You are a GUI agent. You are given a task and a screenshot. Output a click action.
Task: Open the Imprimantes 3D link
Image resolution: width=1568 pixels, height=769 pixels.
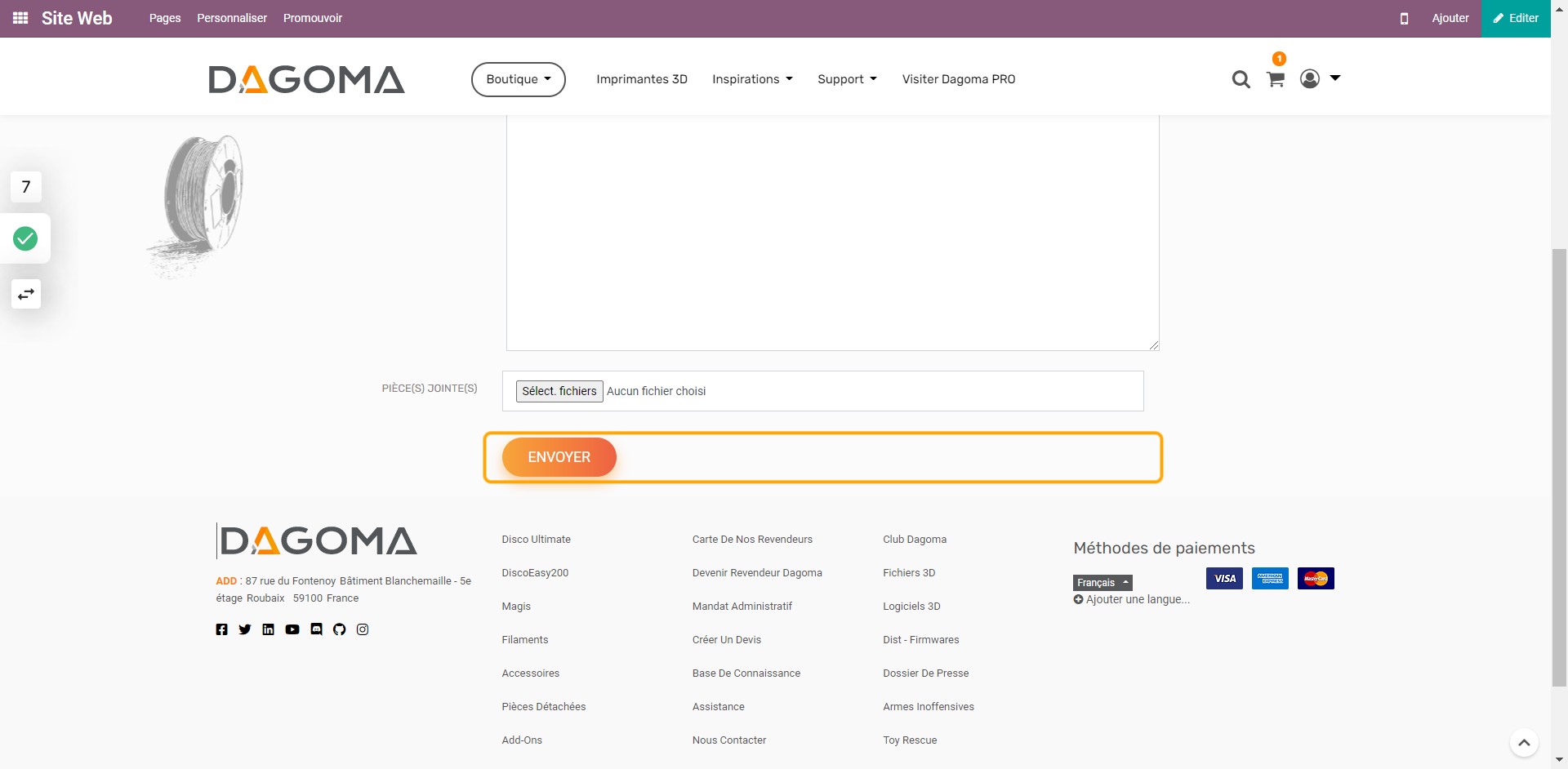642,79
